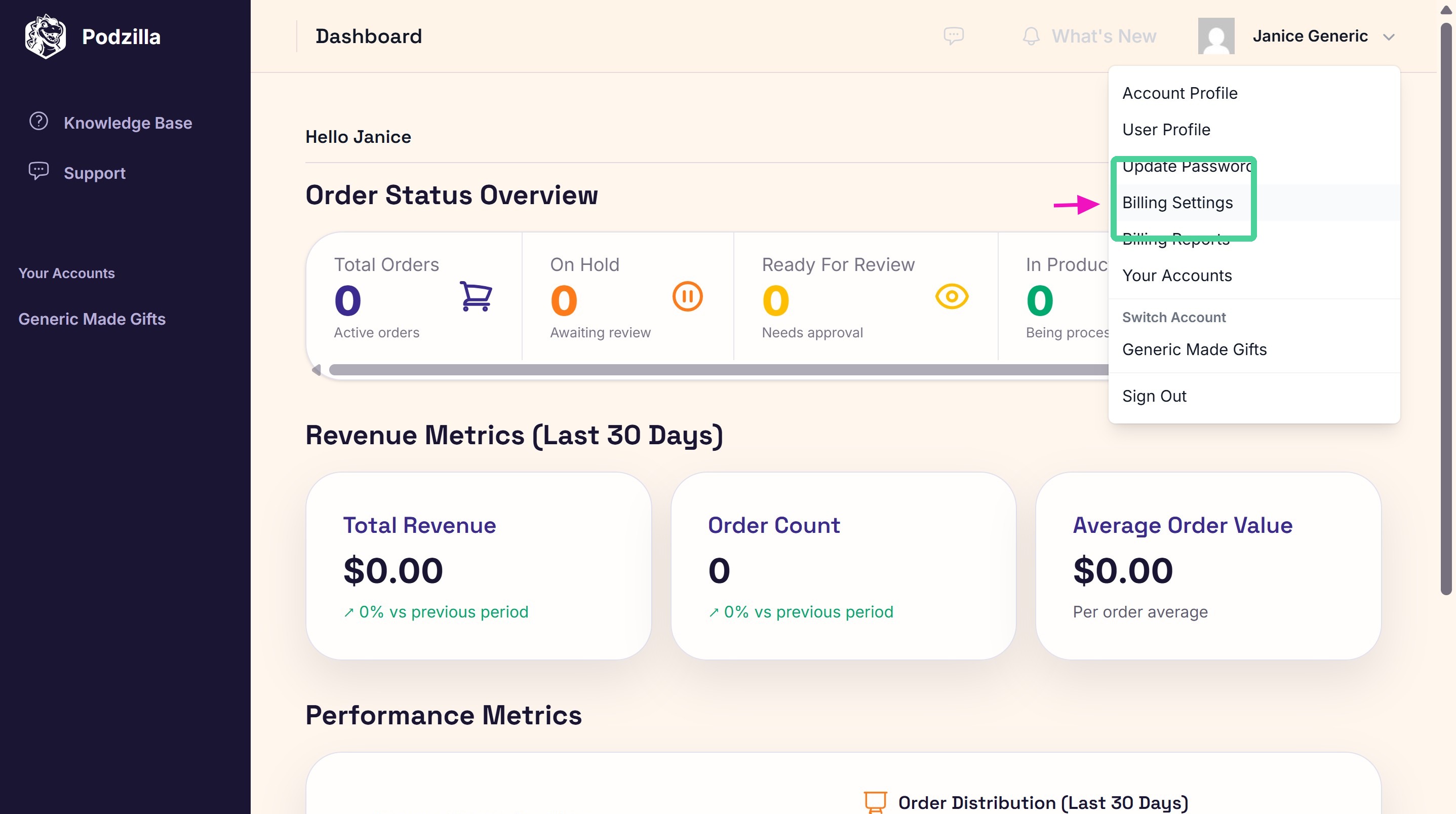The image size is (1456, 814).
Task: Click the Total Orders label
Action: coord(386,264)
